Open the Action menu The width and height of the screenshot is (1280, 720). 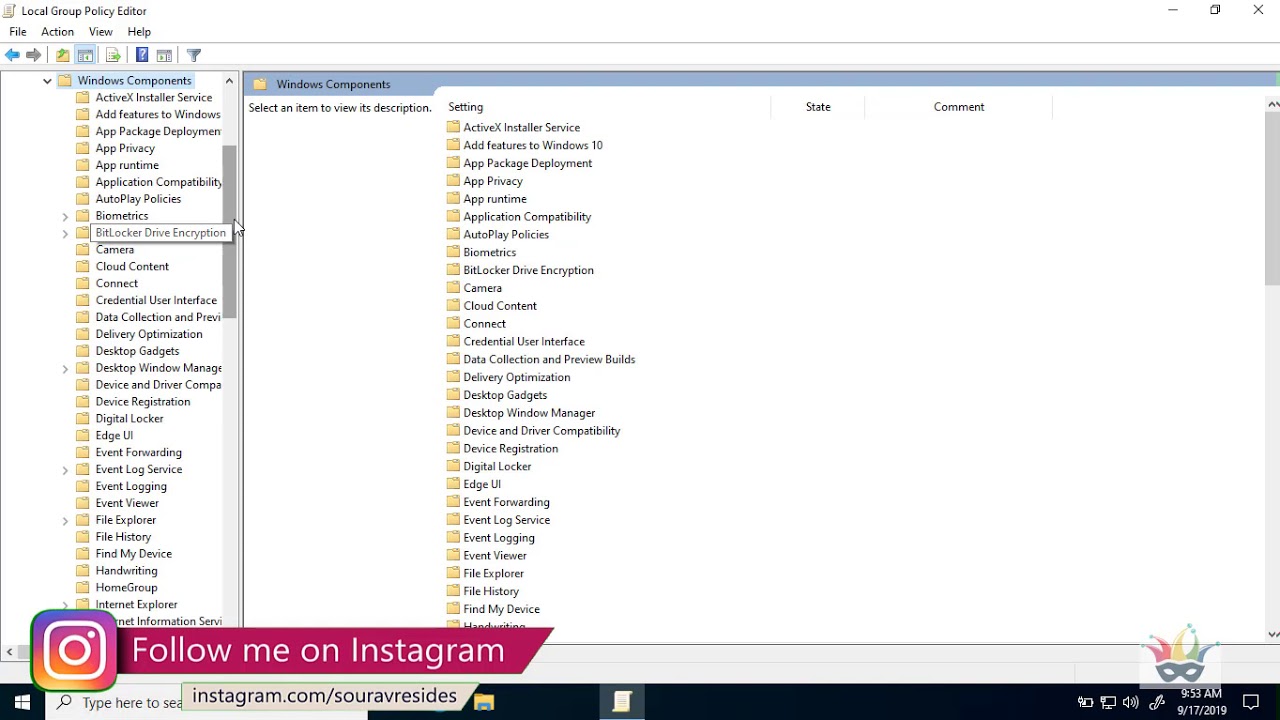pos(57,32)
